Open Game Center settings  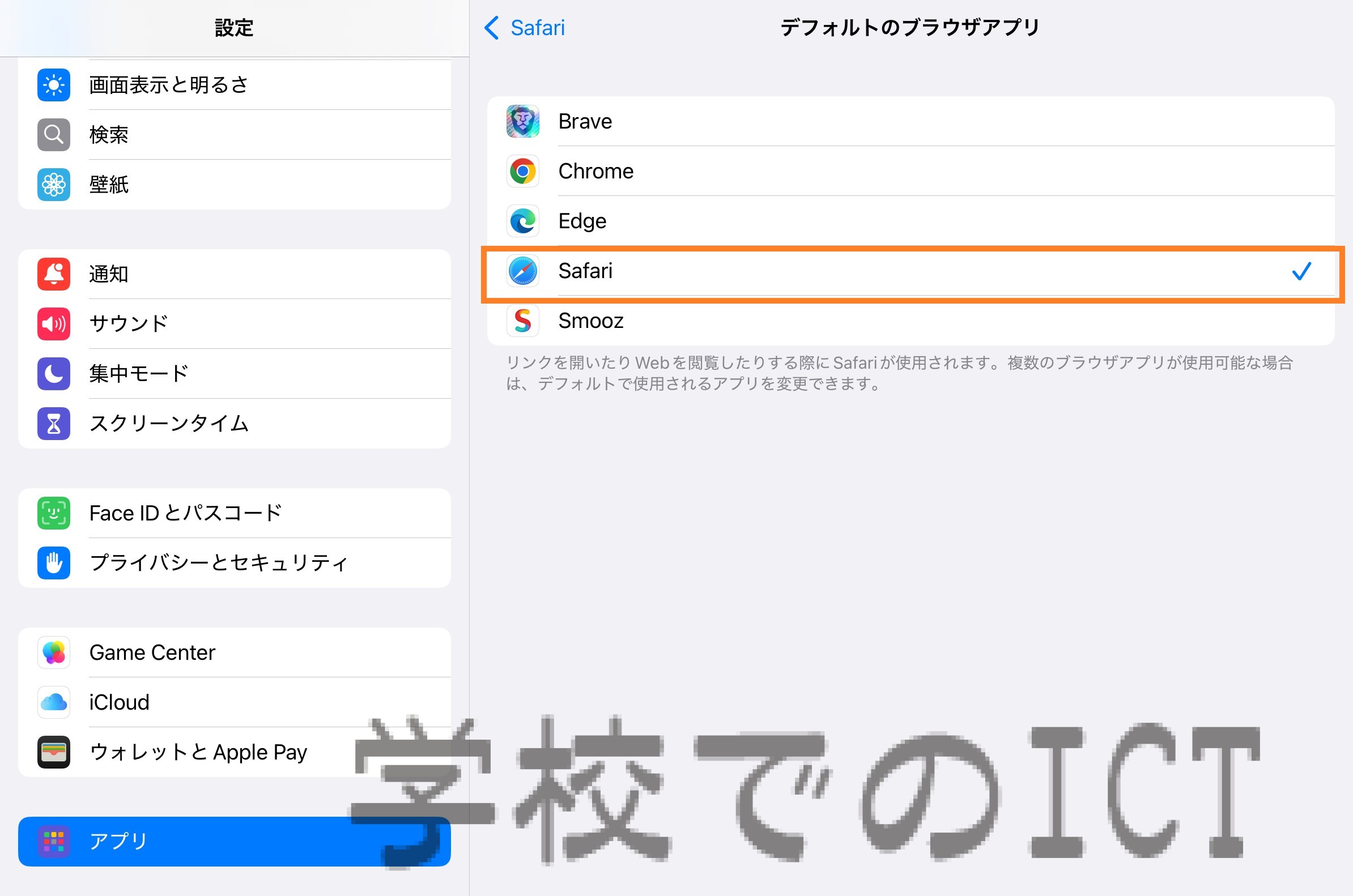[235, 652]
